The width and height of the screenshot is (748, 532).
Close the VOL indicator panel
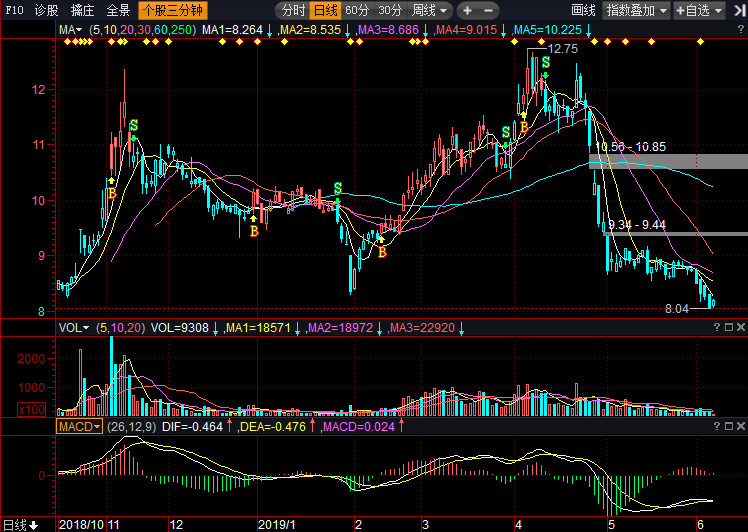point(739,327)
